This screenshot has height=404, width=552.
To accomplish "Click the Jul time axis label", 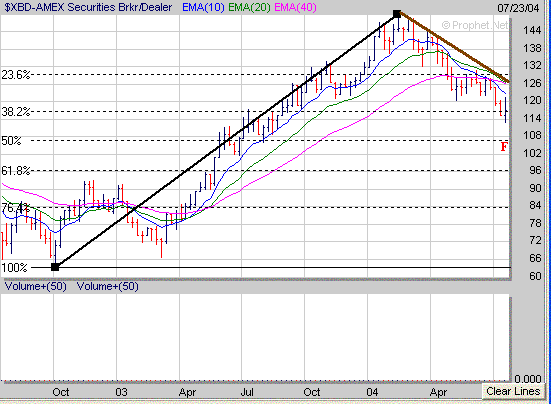I will 247,392.
